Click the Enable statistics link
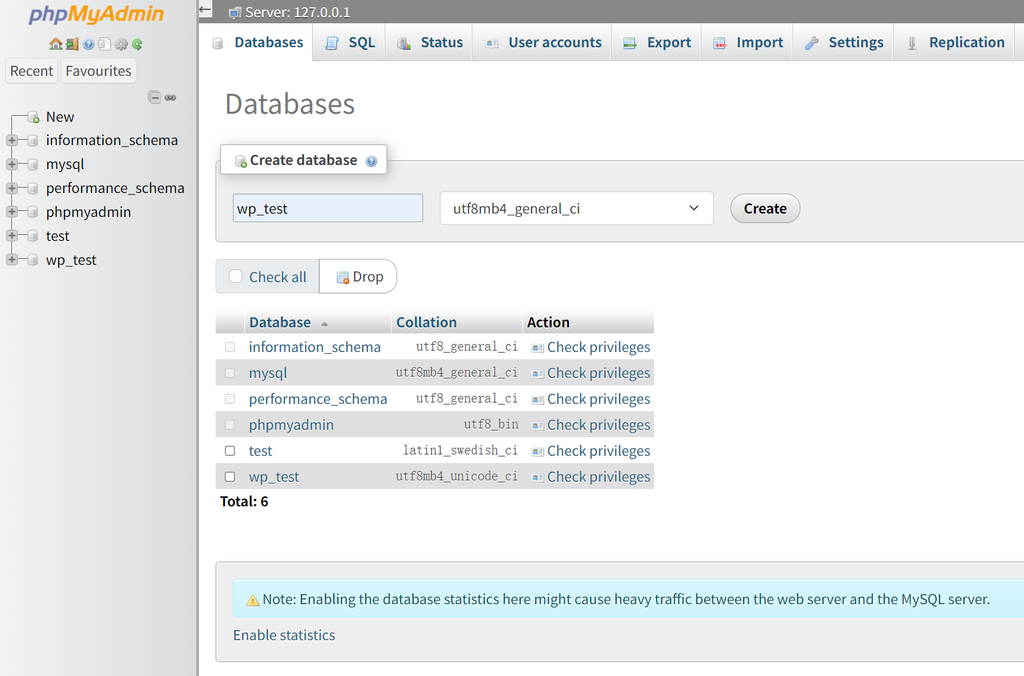Image resolution: width=1024 pixels, height=676 pixels. 284,635
